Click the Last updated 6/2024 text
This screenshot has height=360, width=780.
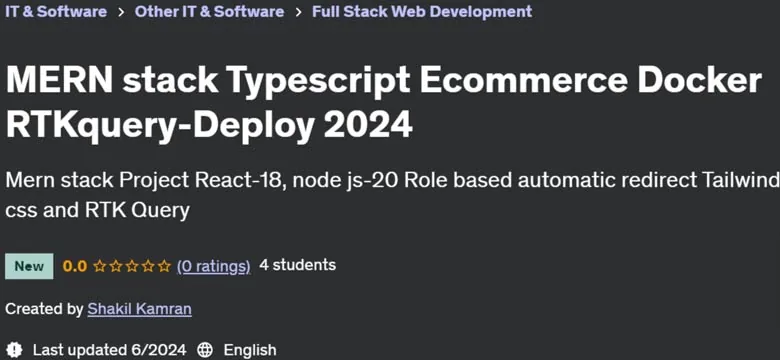tap(109, 350)
